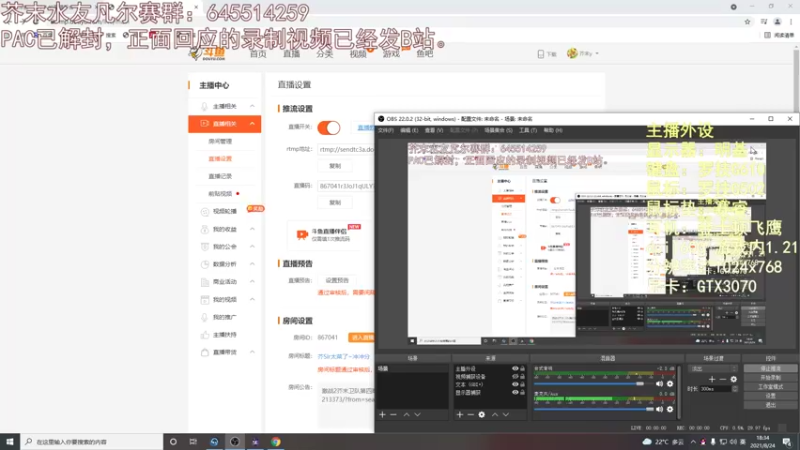This screenshot has width=800, height=450.
Task: Add a new scene with plus button
Action: click(382, 415)
